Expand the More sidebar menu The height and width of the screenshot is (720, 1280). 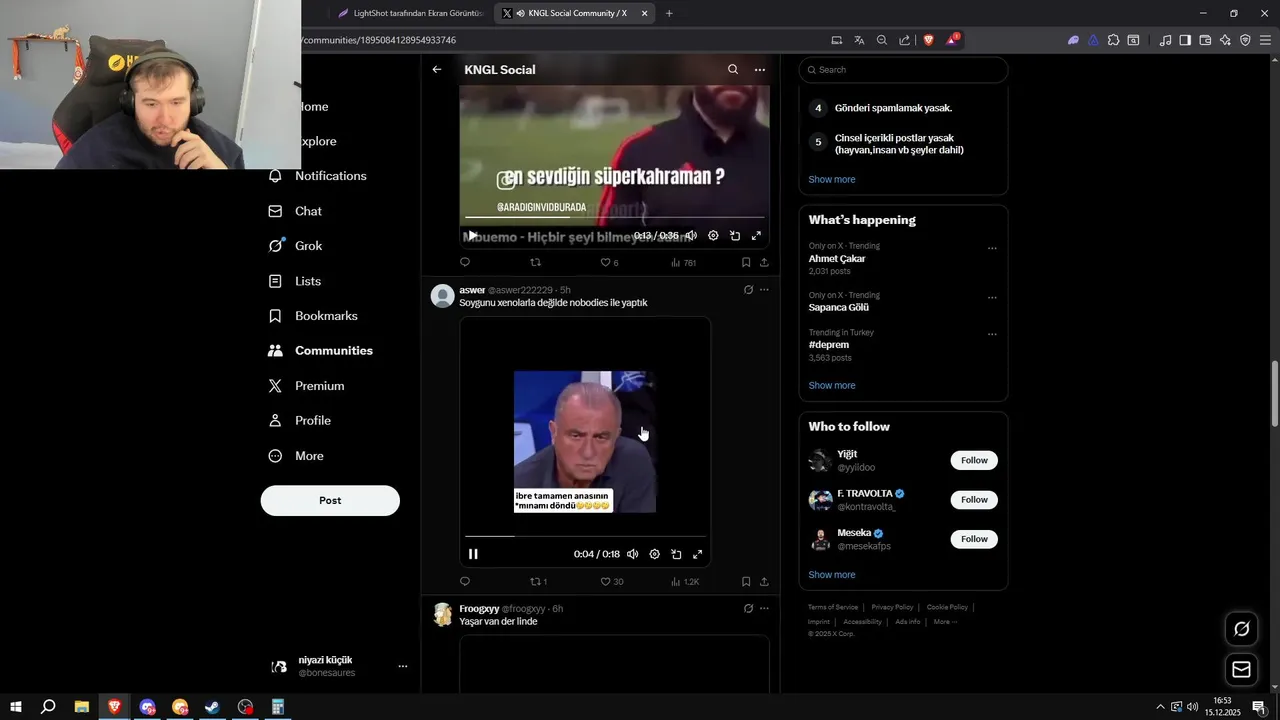(x=297, y=456)
